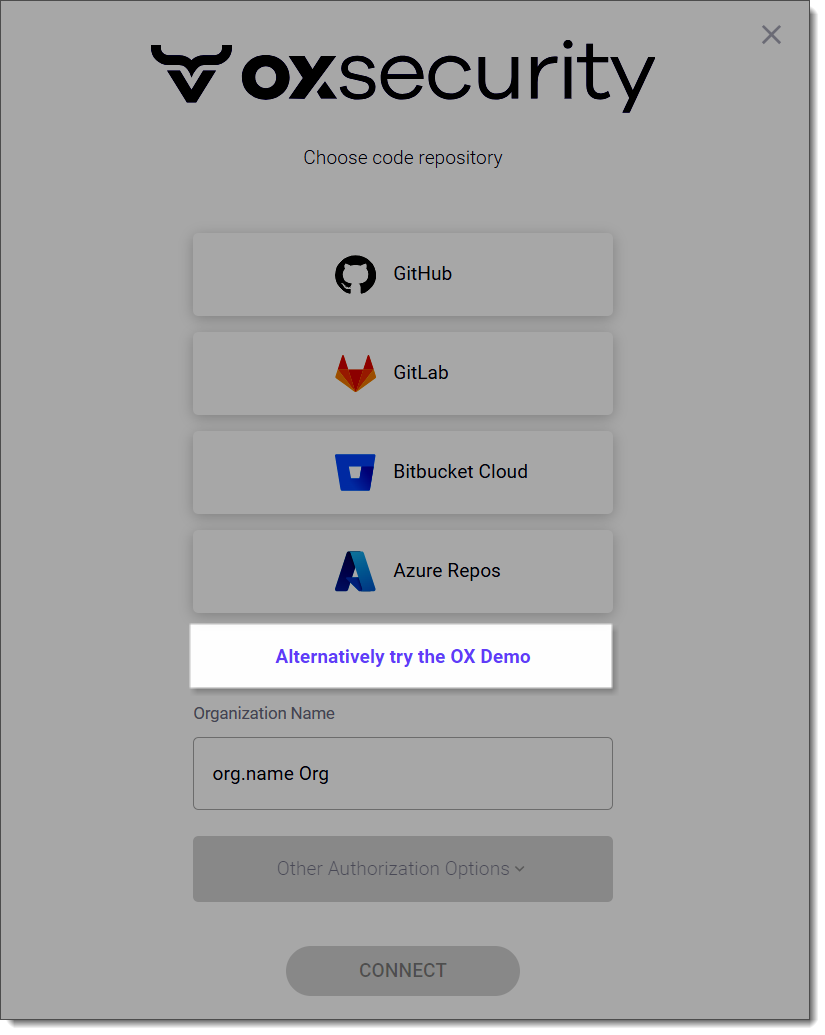Choose GitLab as code repository
The image size is (825, 1035).
coord(402,373)
